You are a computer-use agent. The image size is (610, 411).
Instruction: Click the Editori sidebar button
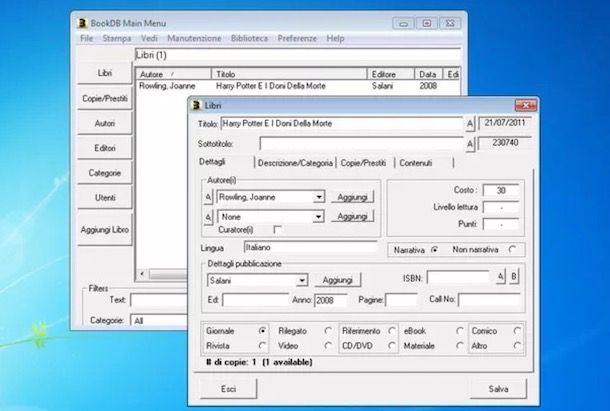(105, 148)
